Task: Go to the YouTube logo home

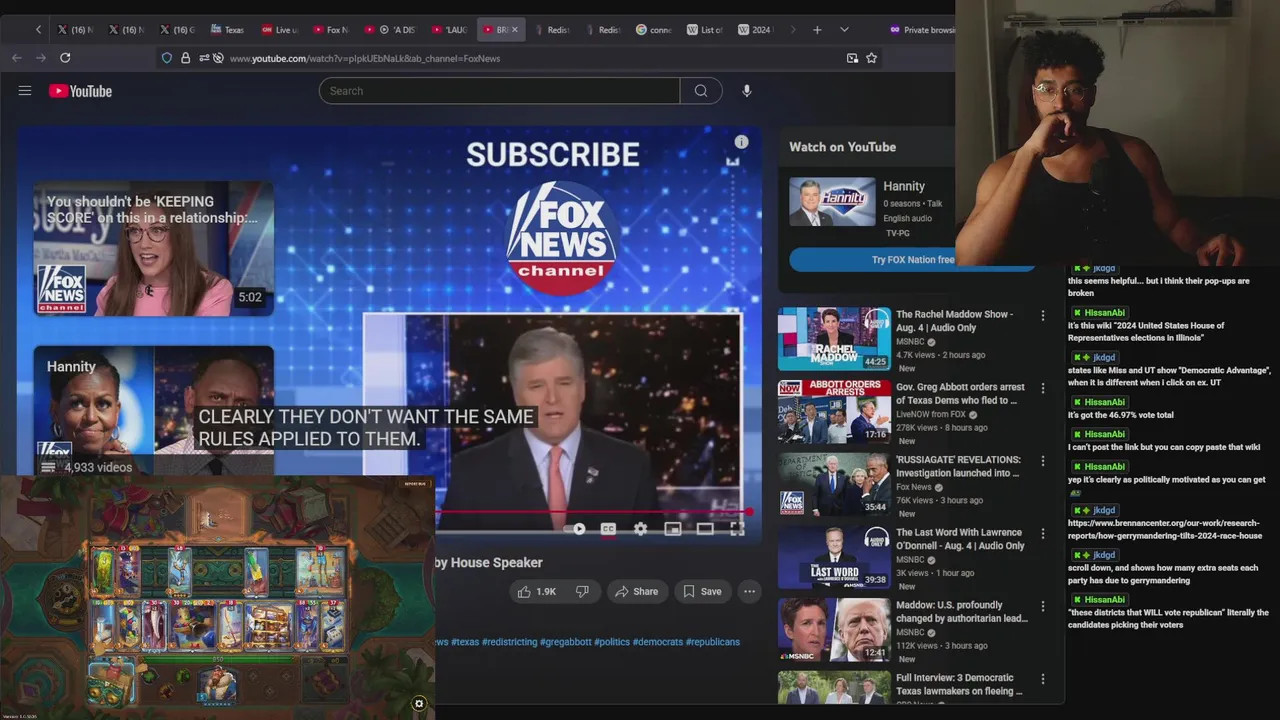Action: pos(80,91)
